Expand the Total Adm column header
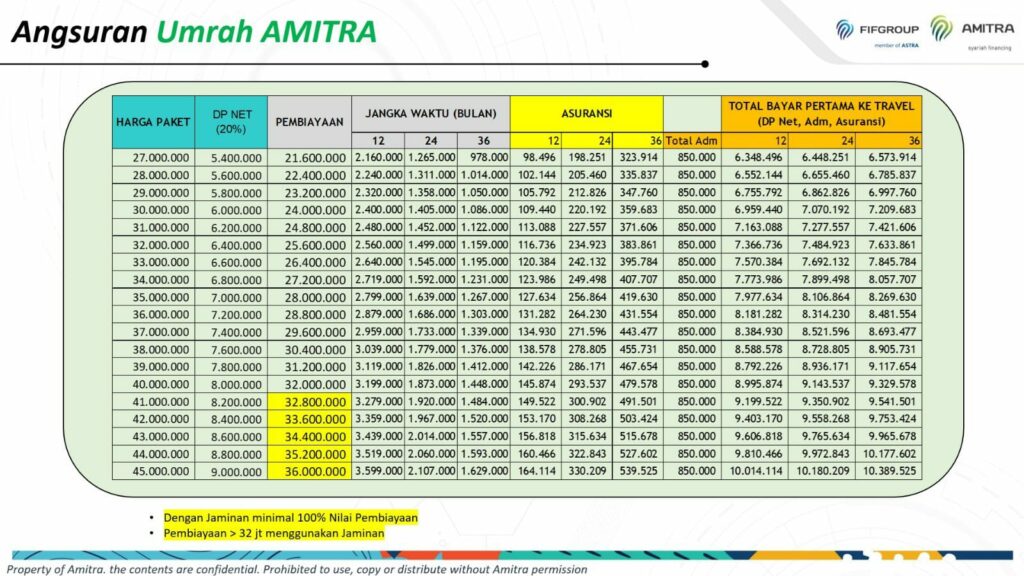 pos(692,141)
